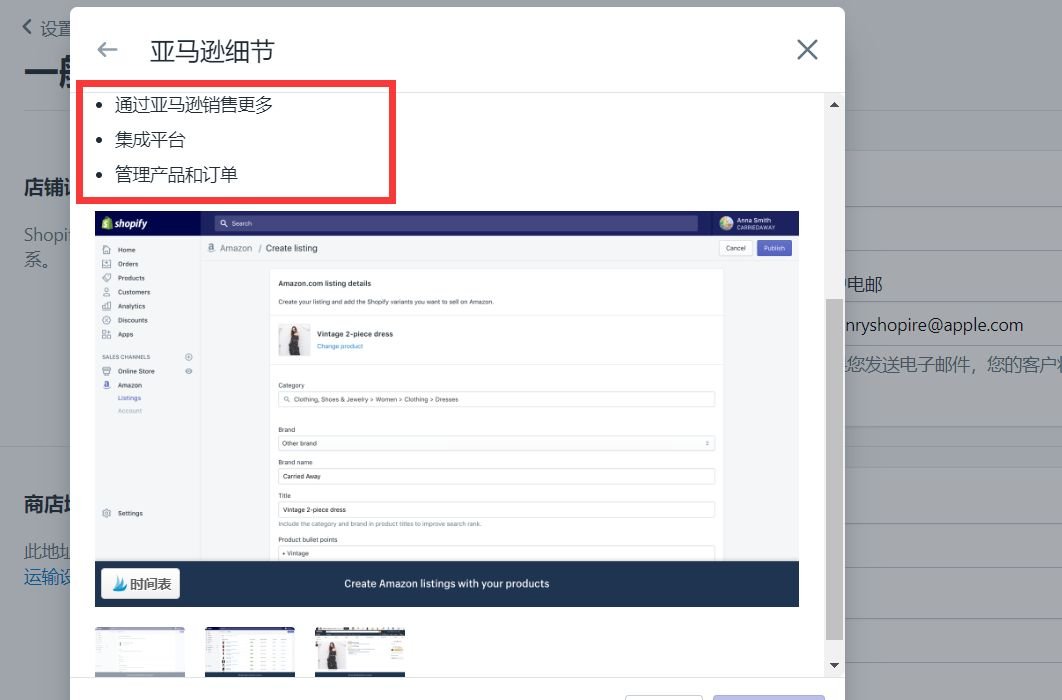This screenshot has height=700, width=1062.
Task: Click the 设置 back chevron behind dialog
Action: click(27, 26)
